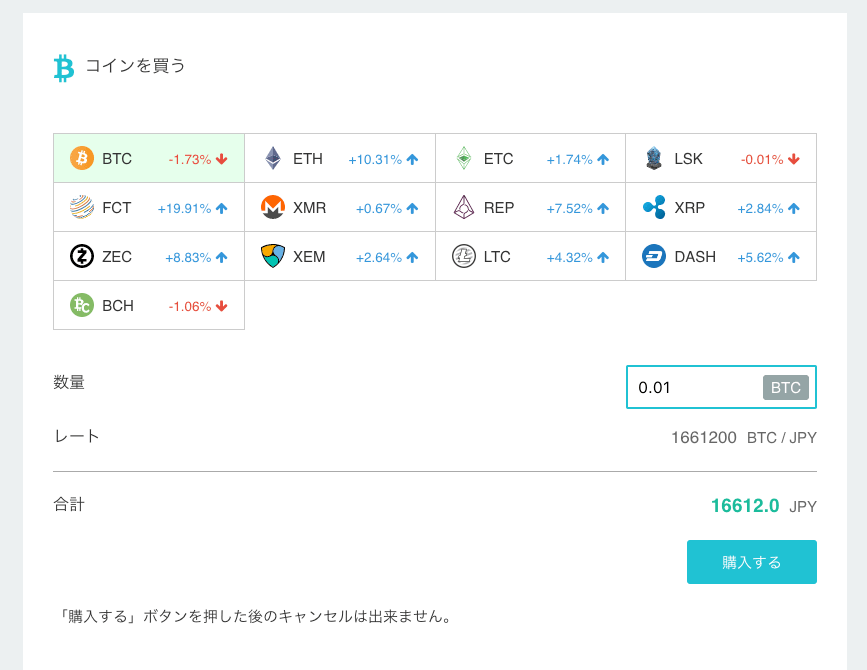Click the rate value 1661200
Viewport: 867px width, 670px height.
point(703,438)
